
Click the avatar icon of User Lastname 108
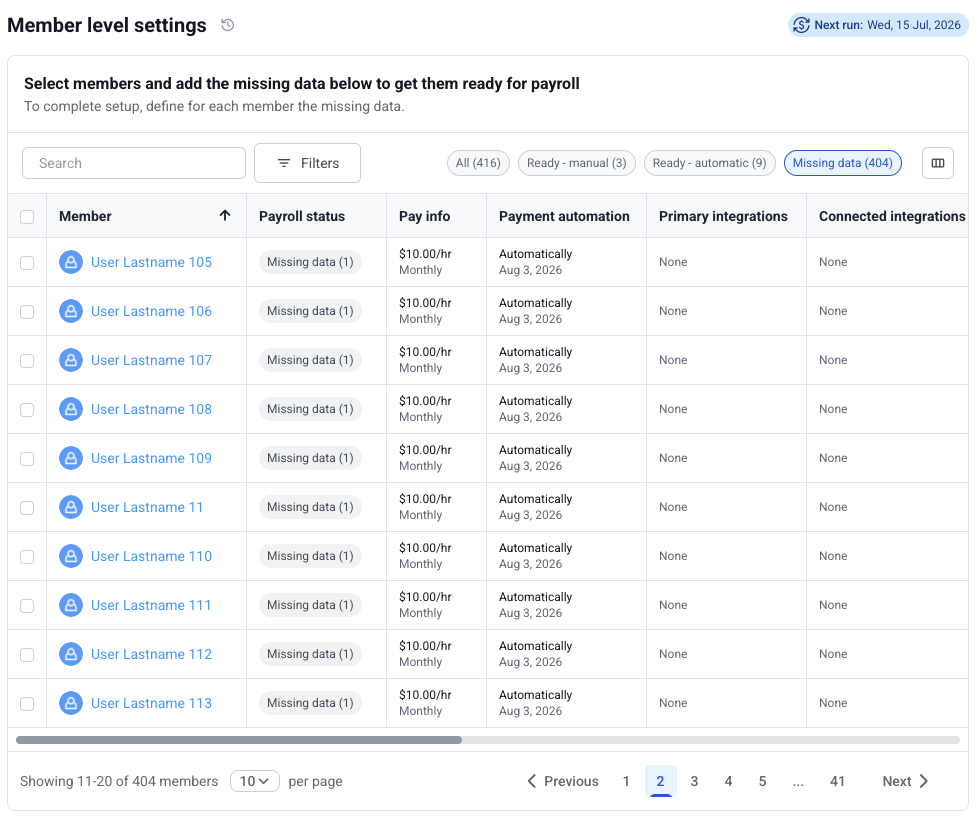71,409
